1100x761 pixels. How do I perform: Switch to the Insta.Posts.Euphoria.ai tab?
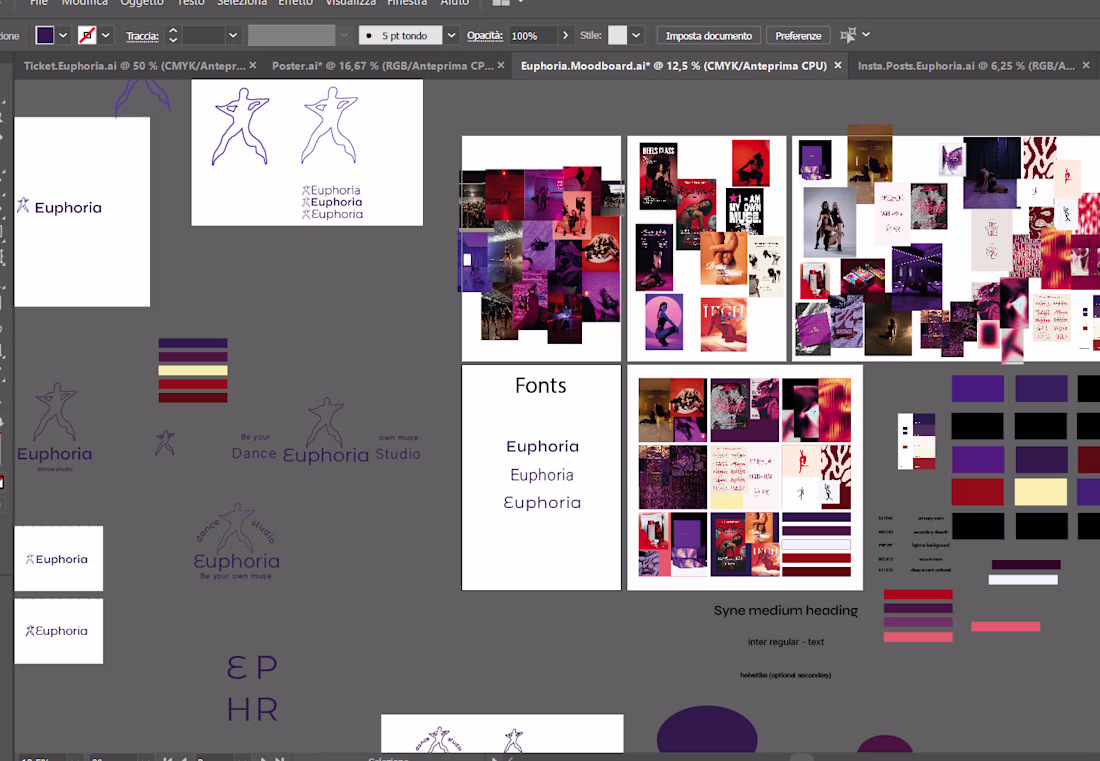pos(966,65)
